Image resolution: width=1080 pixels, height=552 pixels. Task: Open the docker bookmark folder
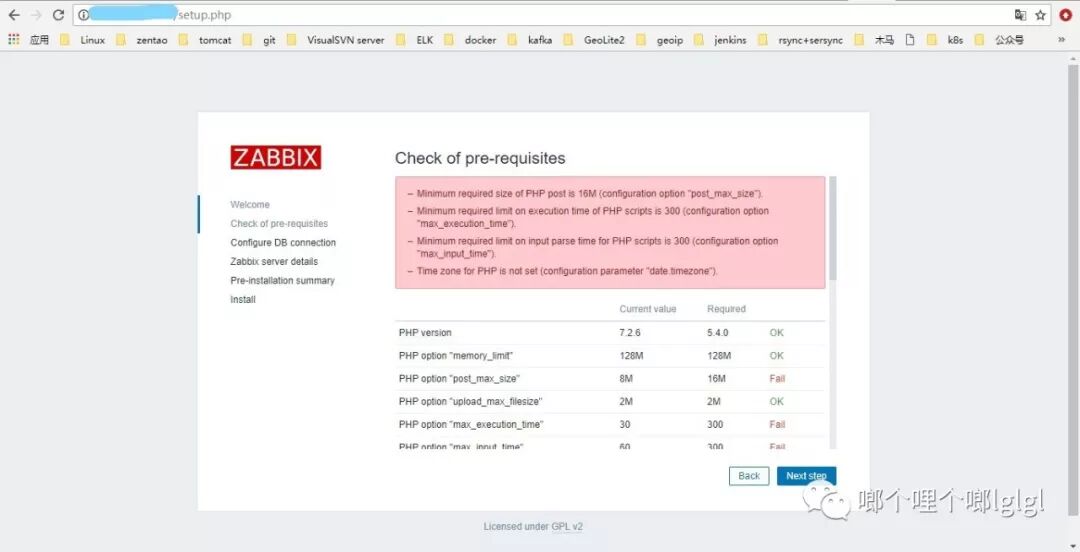tap(470, 40)
